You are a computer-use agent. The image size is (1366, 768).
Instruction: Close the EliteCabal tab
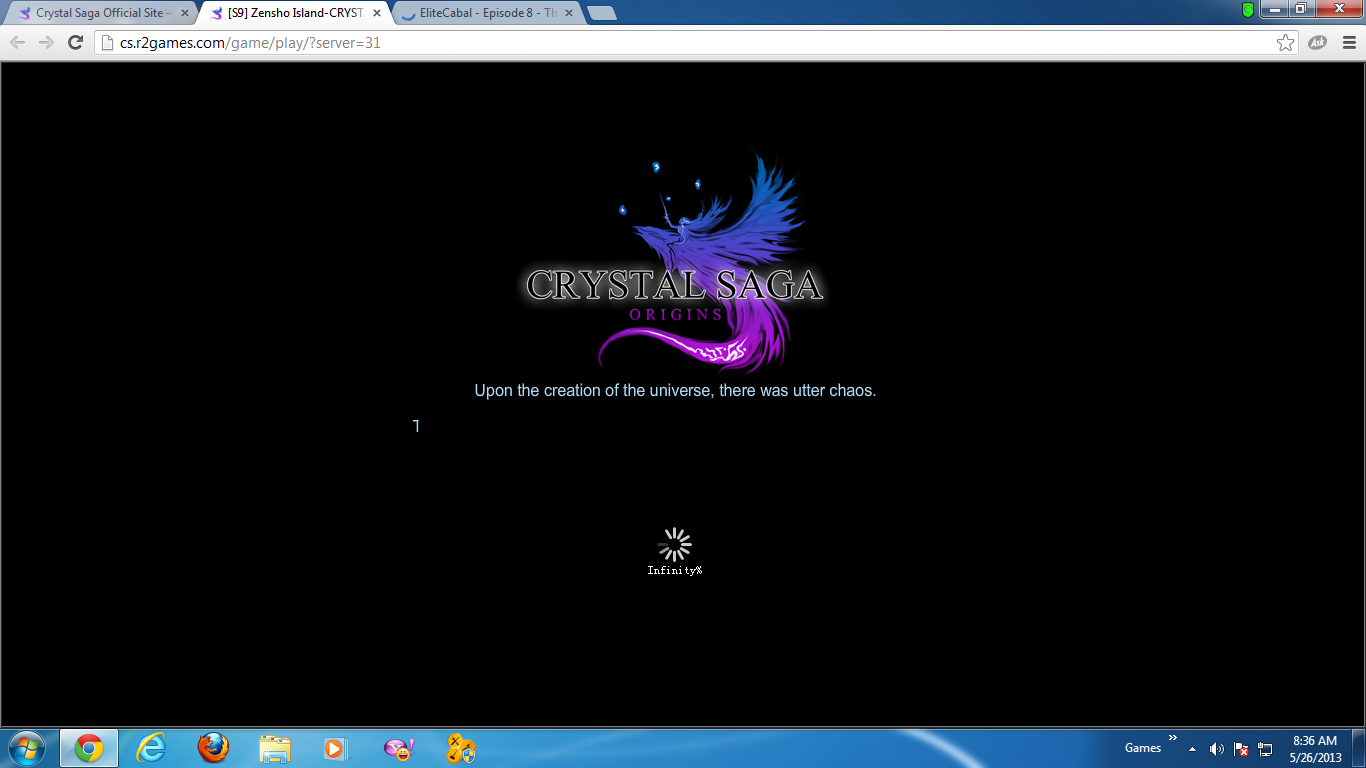[567, 13]
